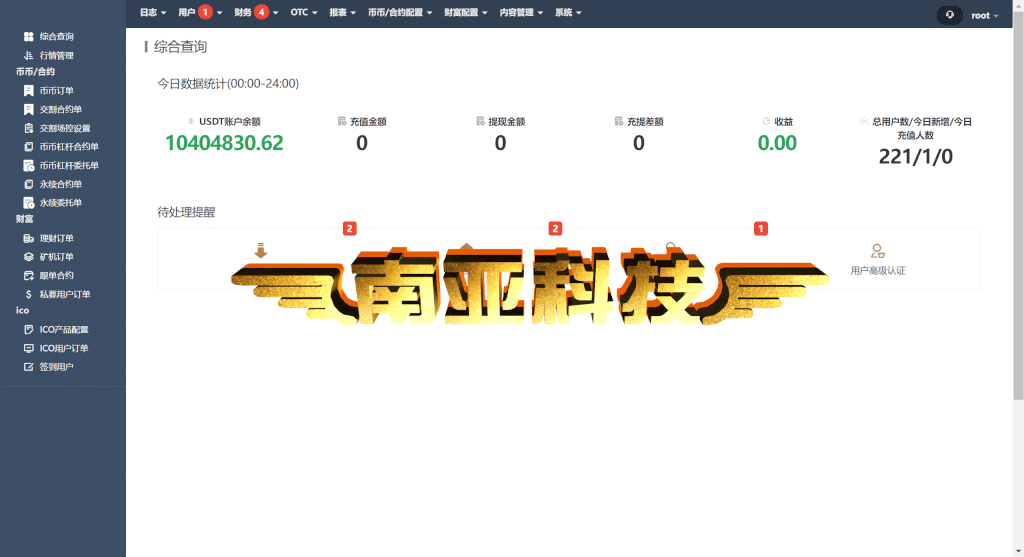This screenshot has height=557, width=1024.
Task: Expand the 报表 dropdown menu
Action: (x=342, y=12)
